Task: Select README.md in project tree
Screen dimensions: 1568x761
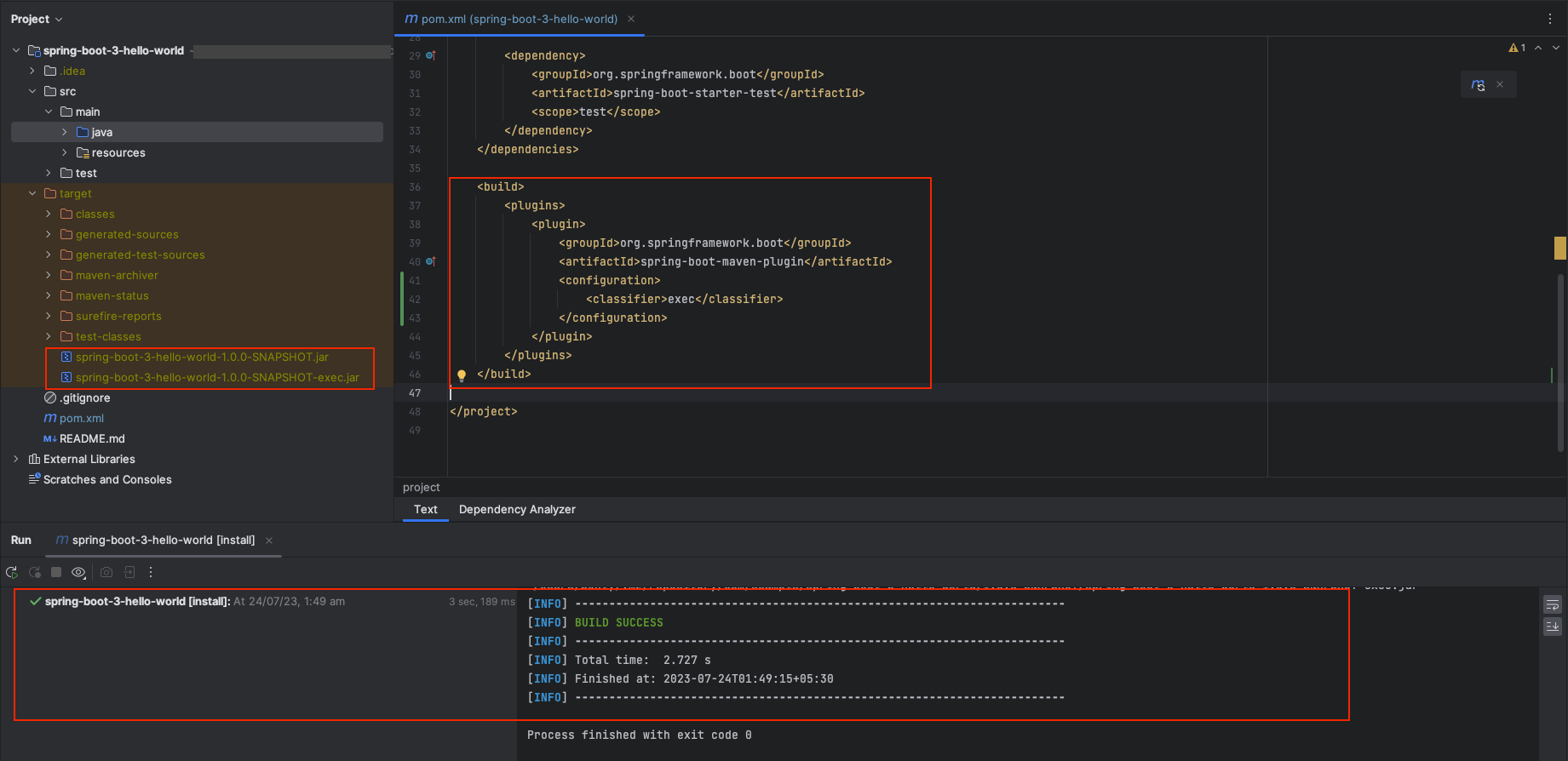Action: [x=92, y=438]
